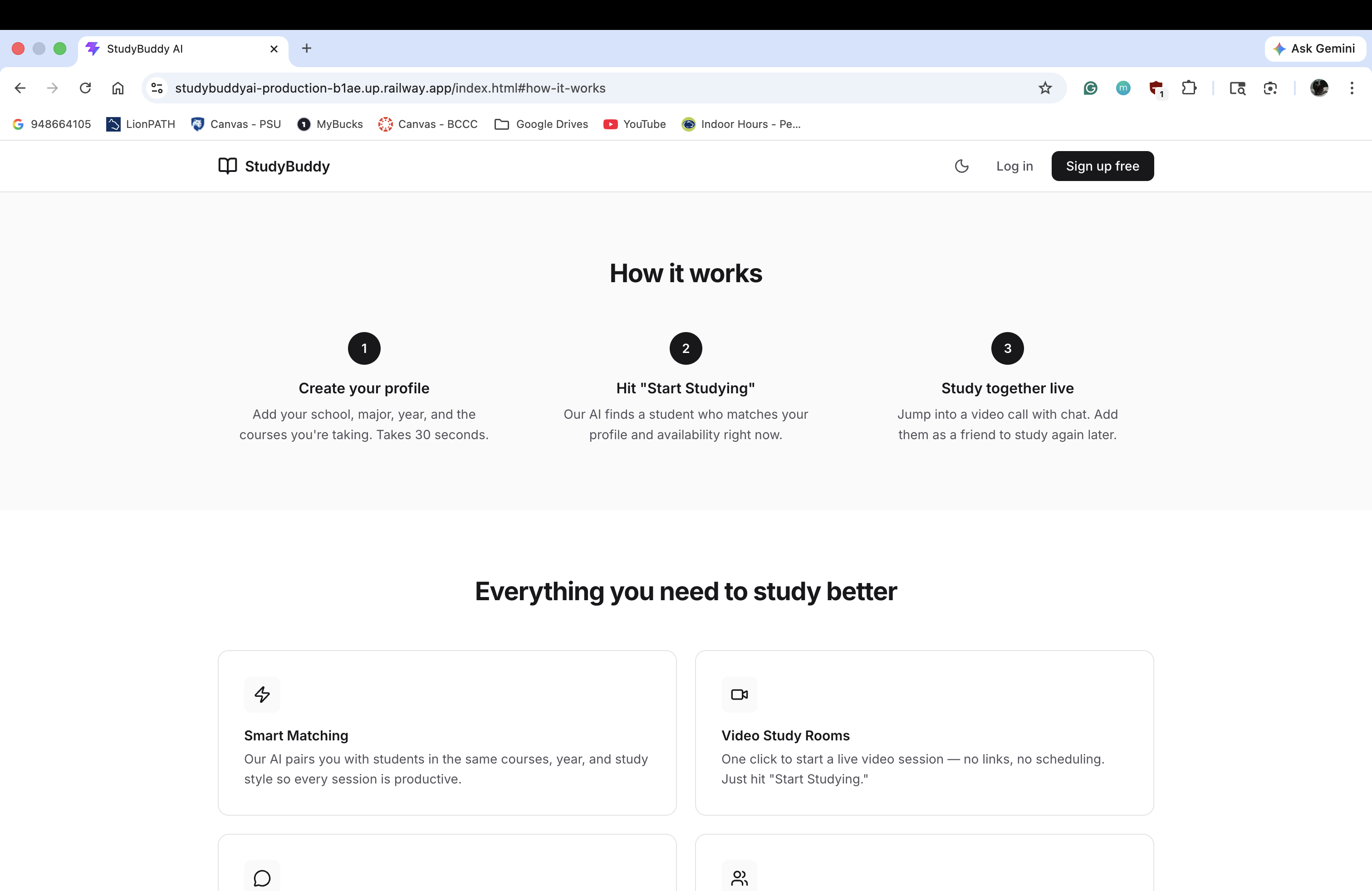Open Chrome three-dot menu
Image resolution: width=1372 pixels, height=891 pixels.
(1351, 88)
